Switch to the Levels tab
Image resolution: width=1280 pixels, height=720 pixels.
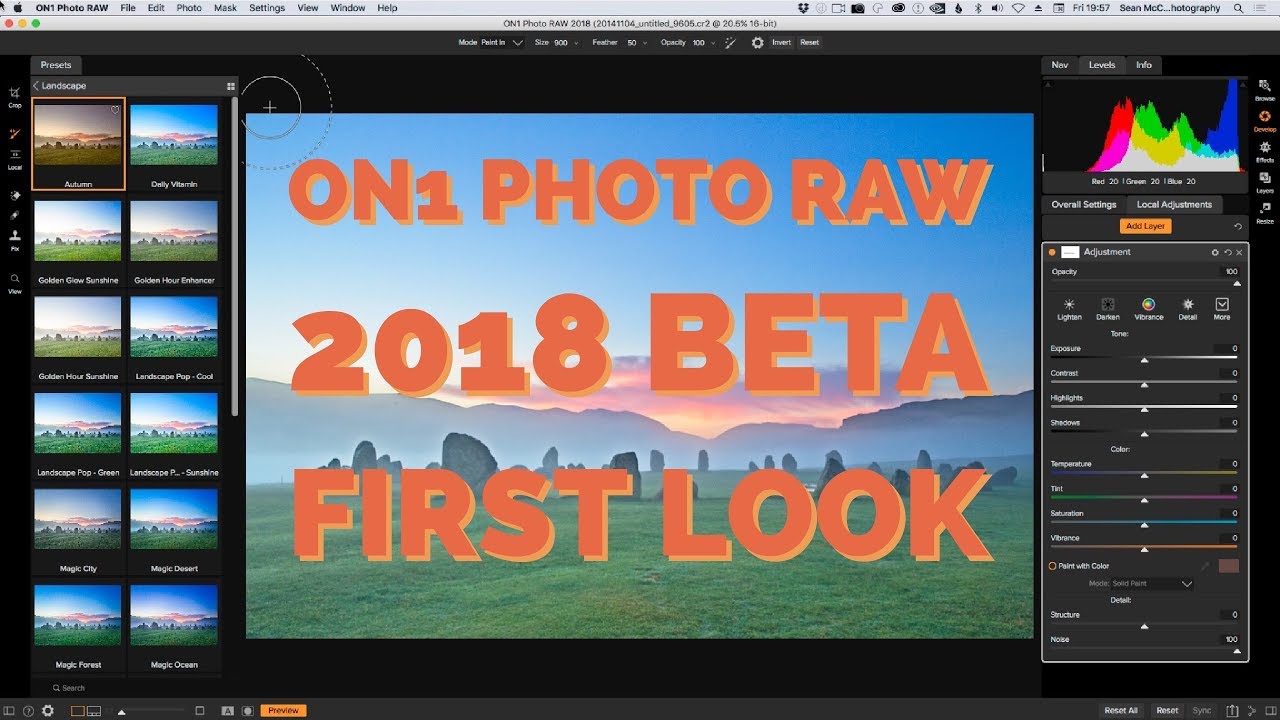tap(1102, 65)
